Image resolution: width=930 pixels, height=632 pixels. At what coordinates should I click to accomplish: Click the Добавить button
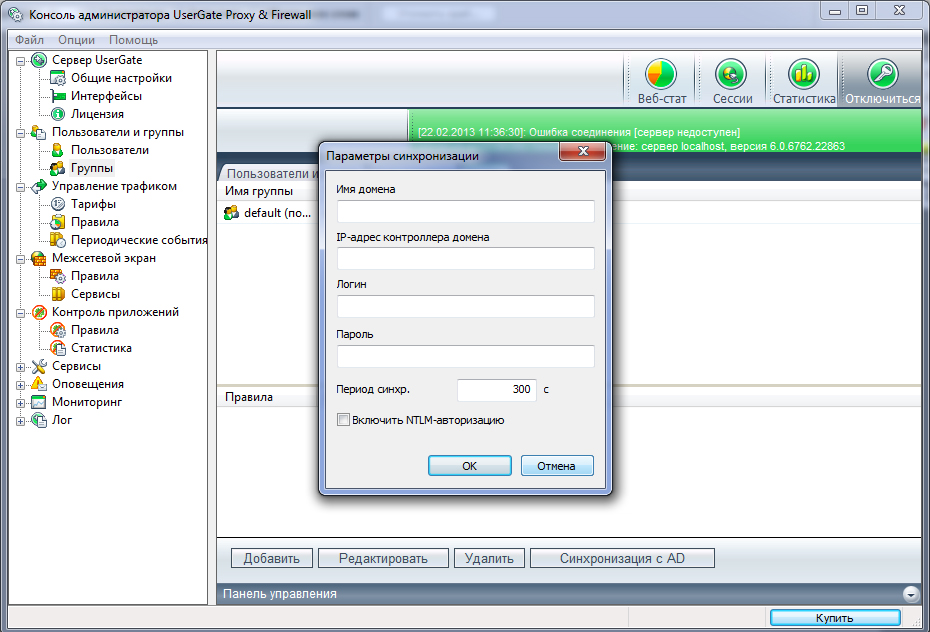pos(272,558)
